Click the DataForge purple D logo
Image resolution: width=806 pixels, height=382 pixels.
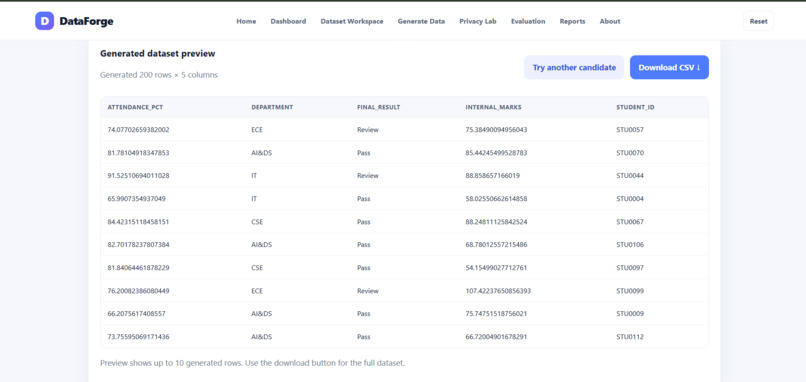[x=44, y=21]
